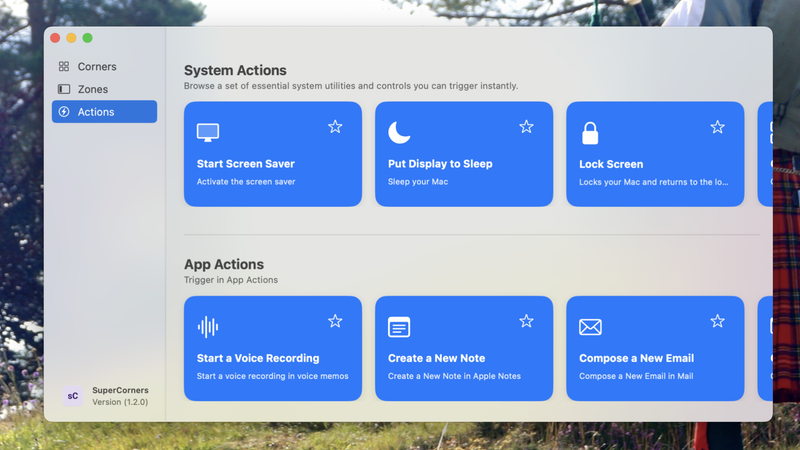Click the moon icon on Put Display to Sleep

click(x=399, y=132)
